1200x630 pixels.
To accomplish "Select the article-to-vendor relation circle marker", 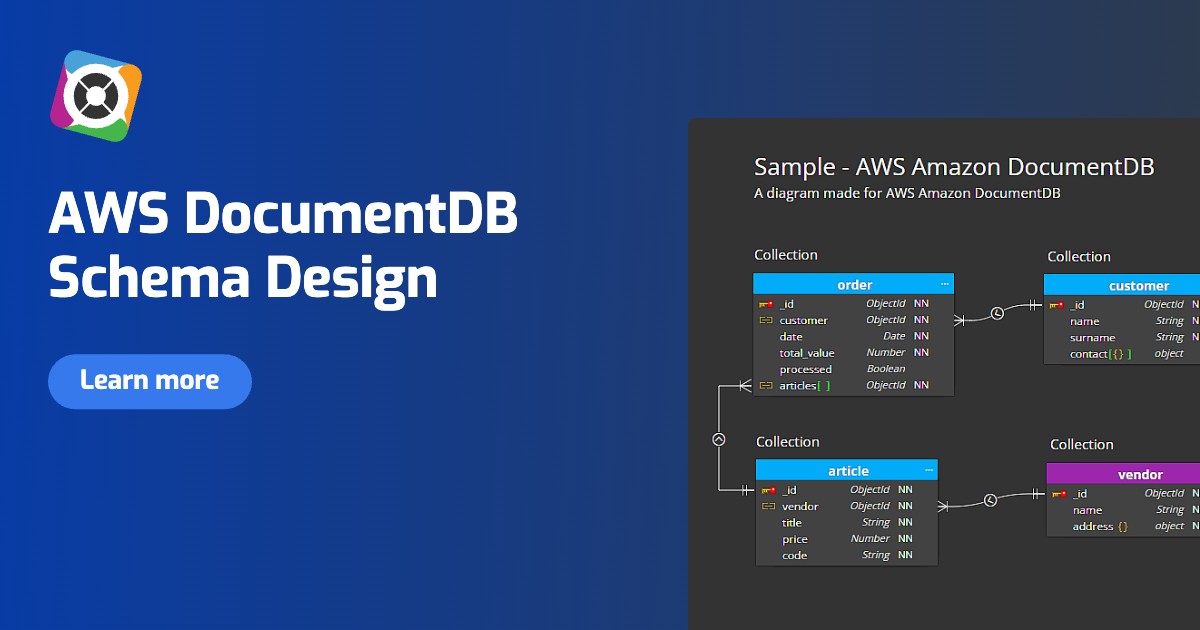I will click(990, 500).
